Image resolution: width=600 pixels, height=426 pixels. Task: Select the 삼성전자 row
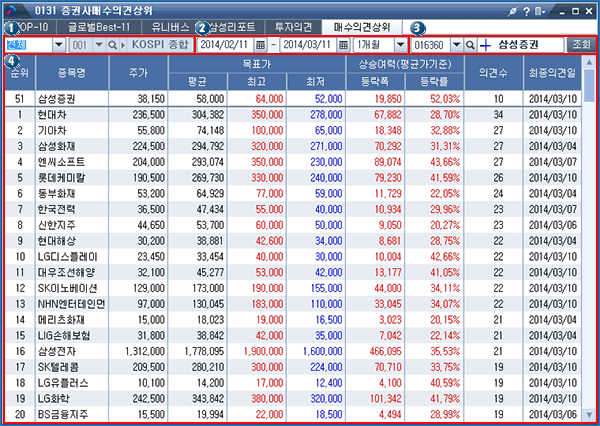[293, 351]
